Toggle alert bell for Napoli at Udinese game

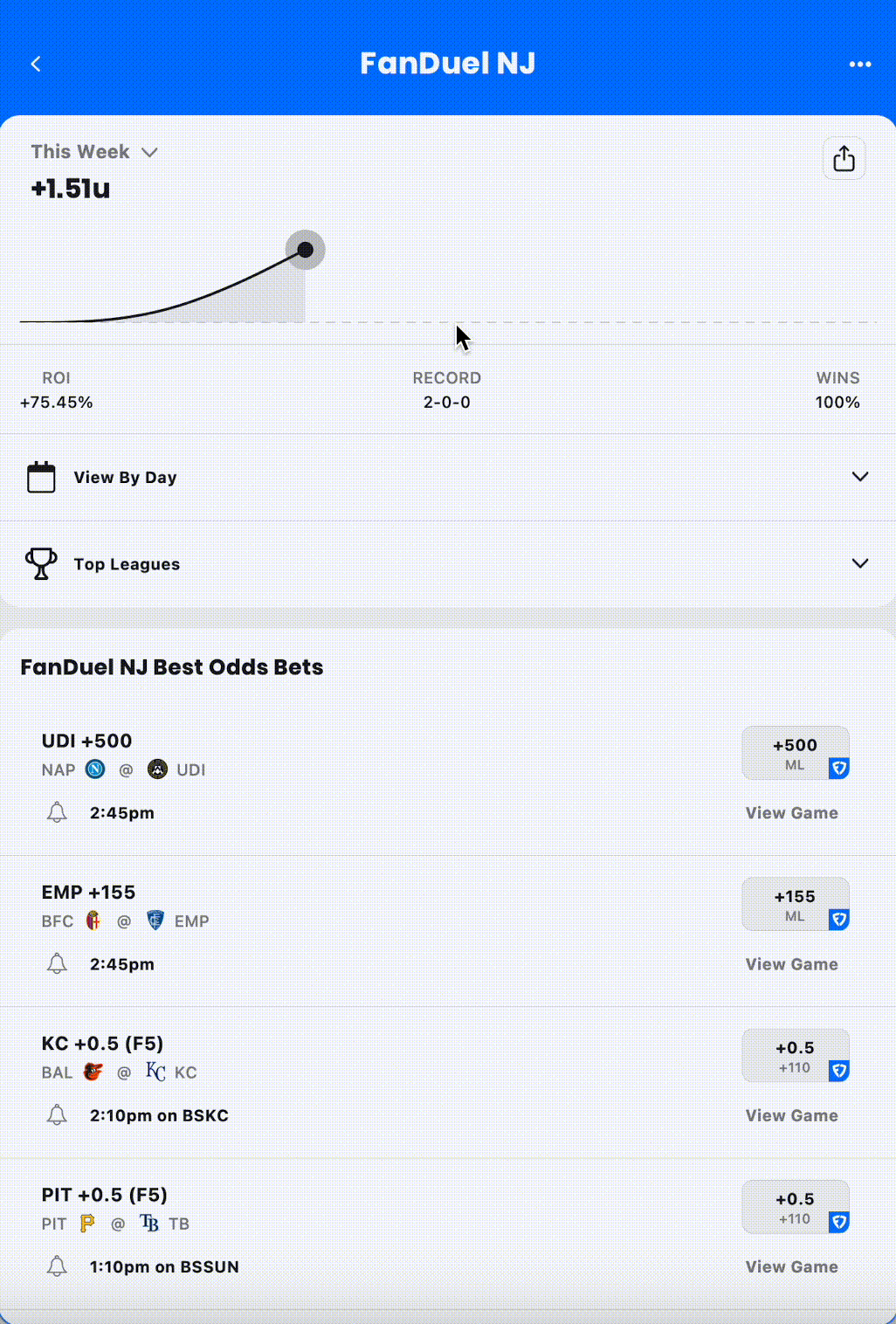click(x=57, y=813)
